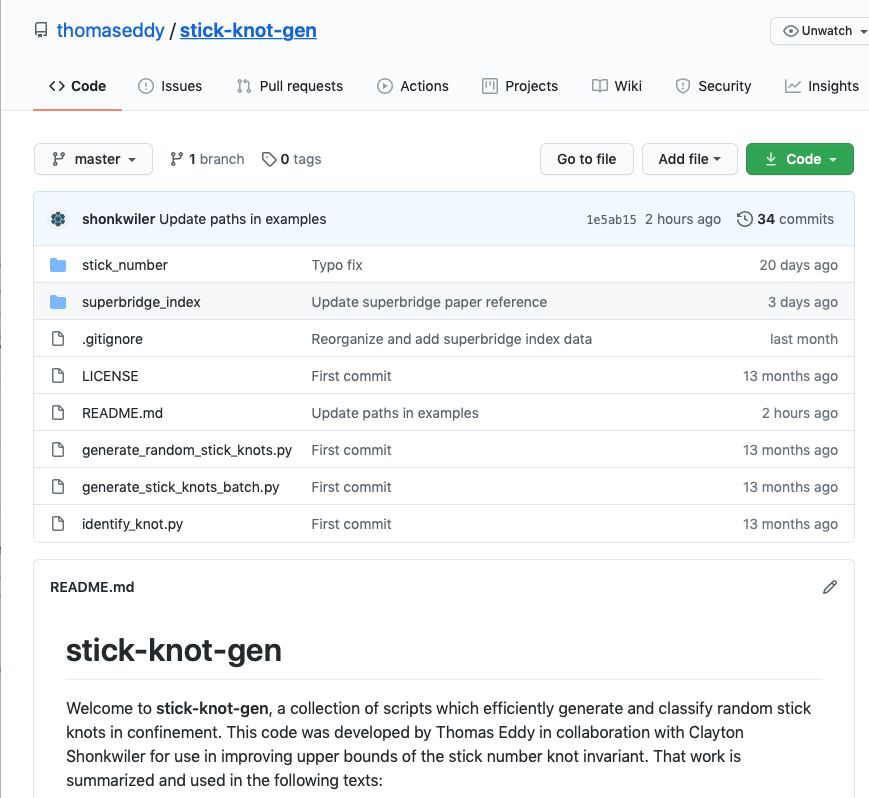View the 0 tags link
This screenshot has width=869, height=798.
click(292, 159)
